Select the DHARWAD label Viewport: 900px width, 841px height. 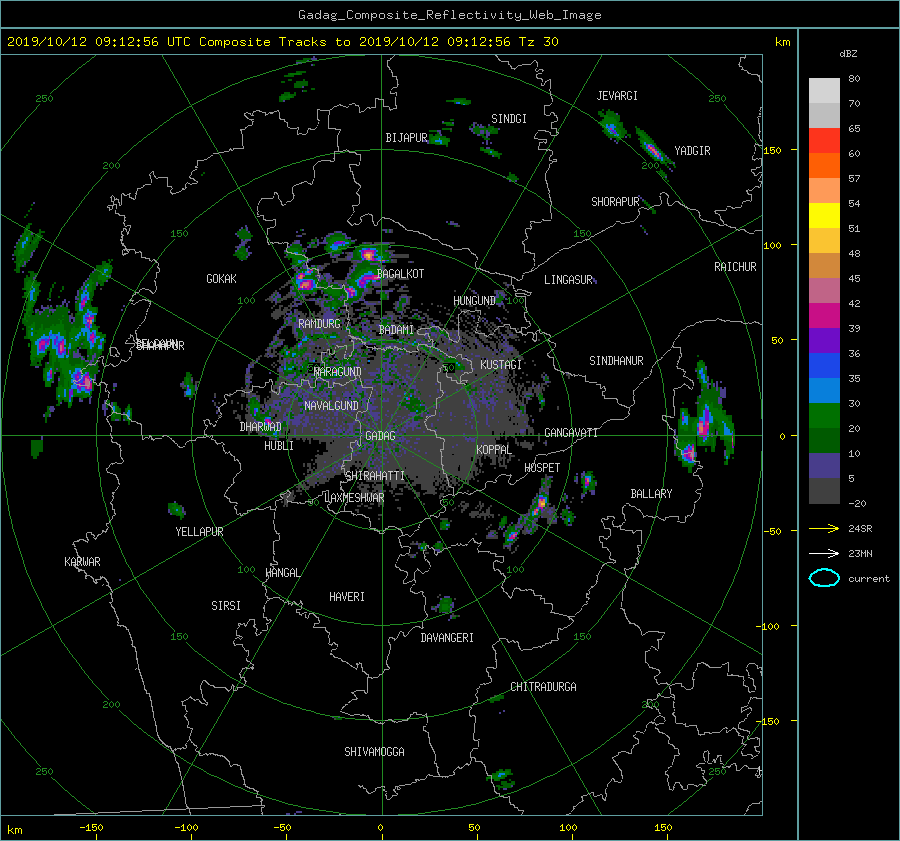[x=260, y=427]
